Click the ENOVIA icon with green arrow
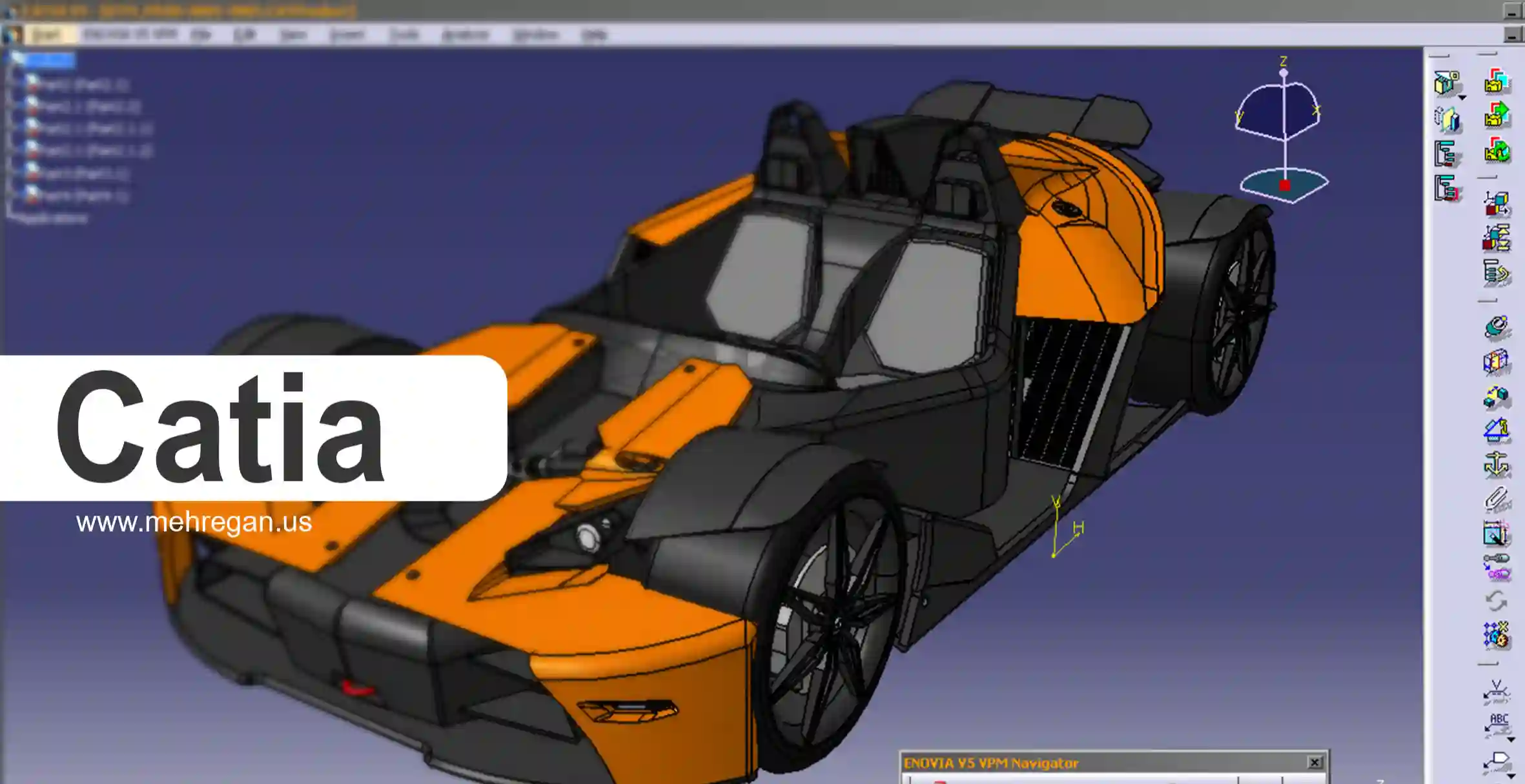The height and width of the screenshot is (784, 1525). pos(1497,116)
